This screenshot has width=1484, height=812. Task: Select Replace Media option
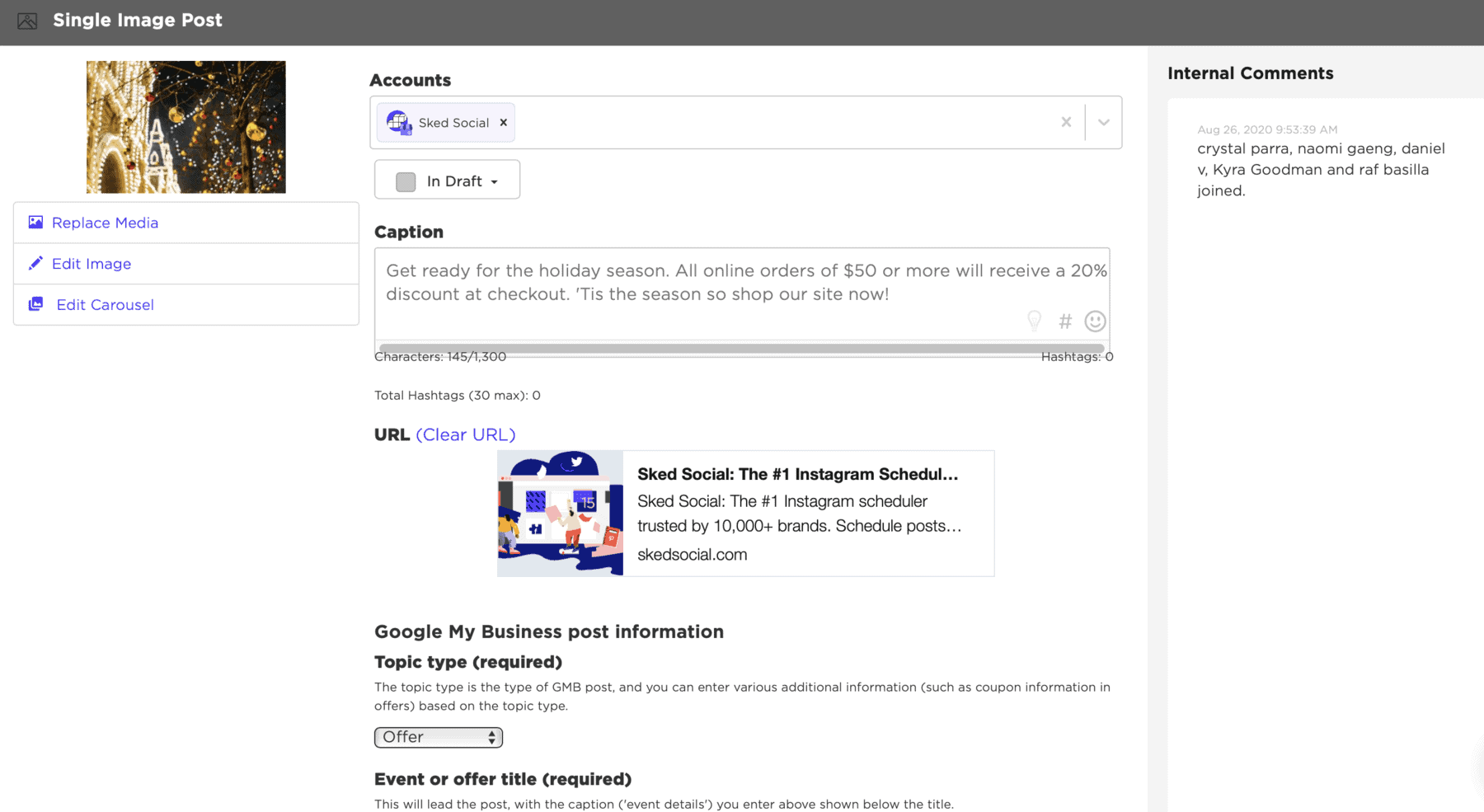[105, 223]
